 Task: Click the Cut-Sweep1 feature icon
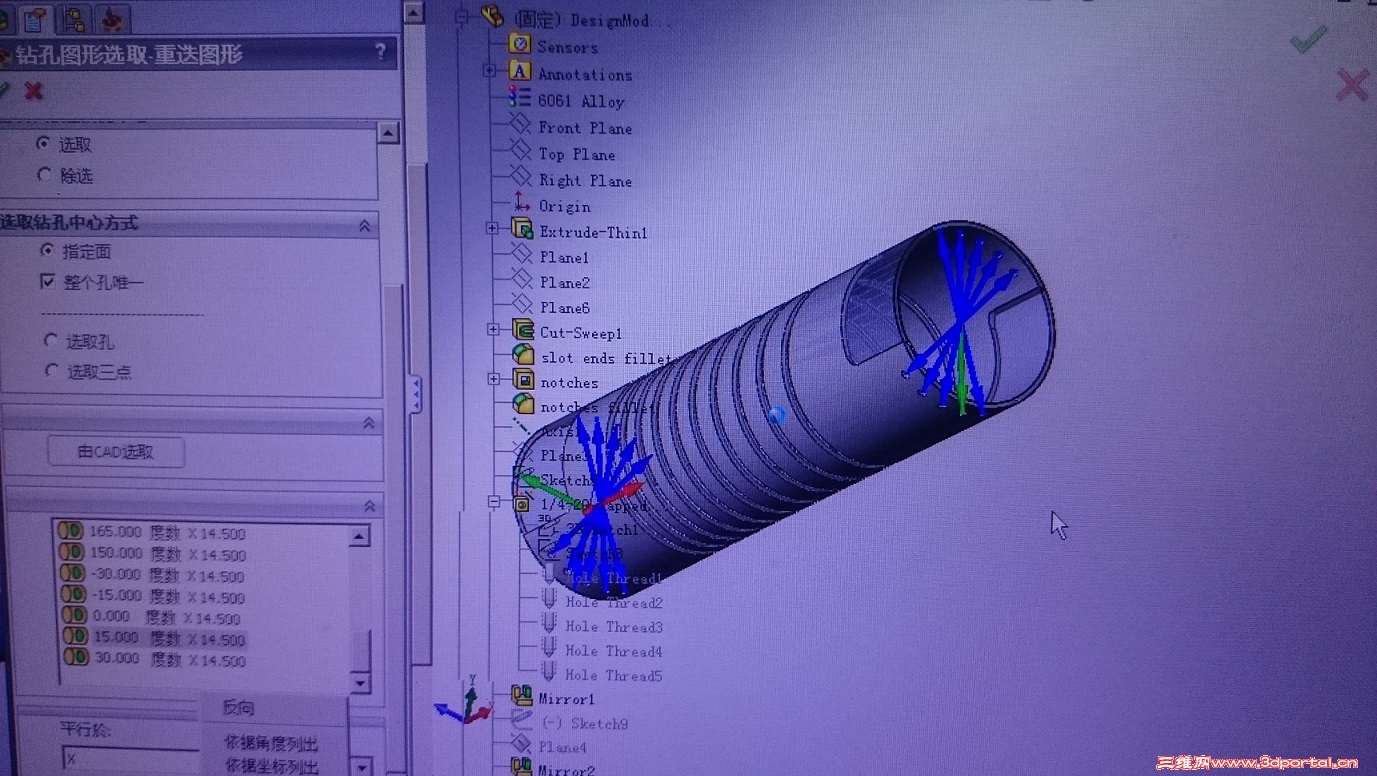pyautogui.click(x=522, y=329)
